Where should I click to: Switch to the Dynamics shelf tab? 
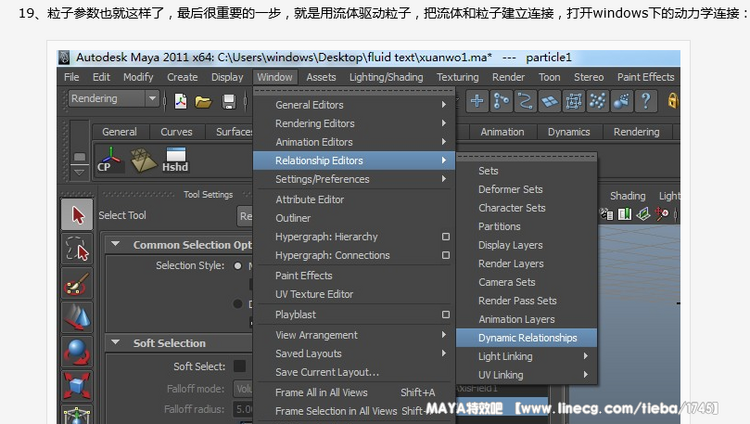569,132
